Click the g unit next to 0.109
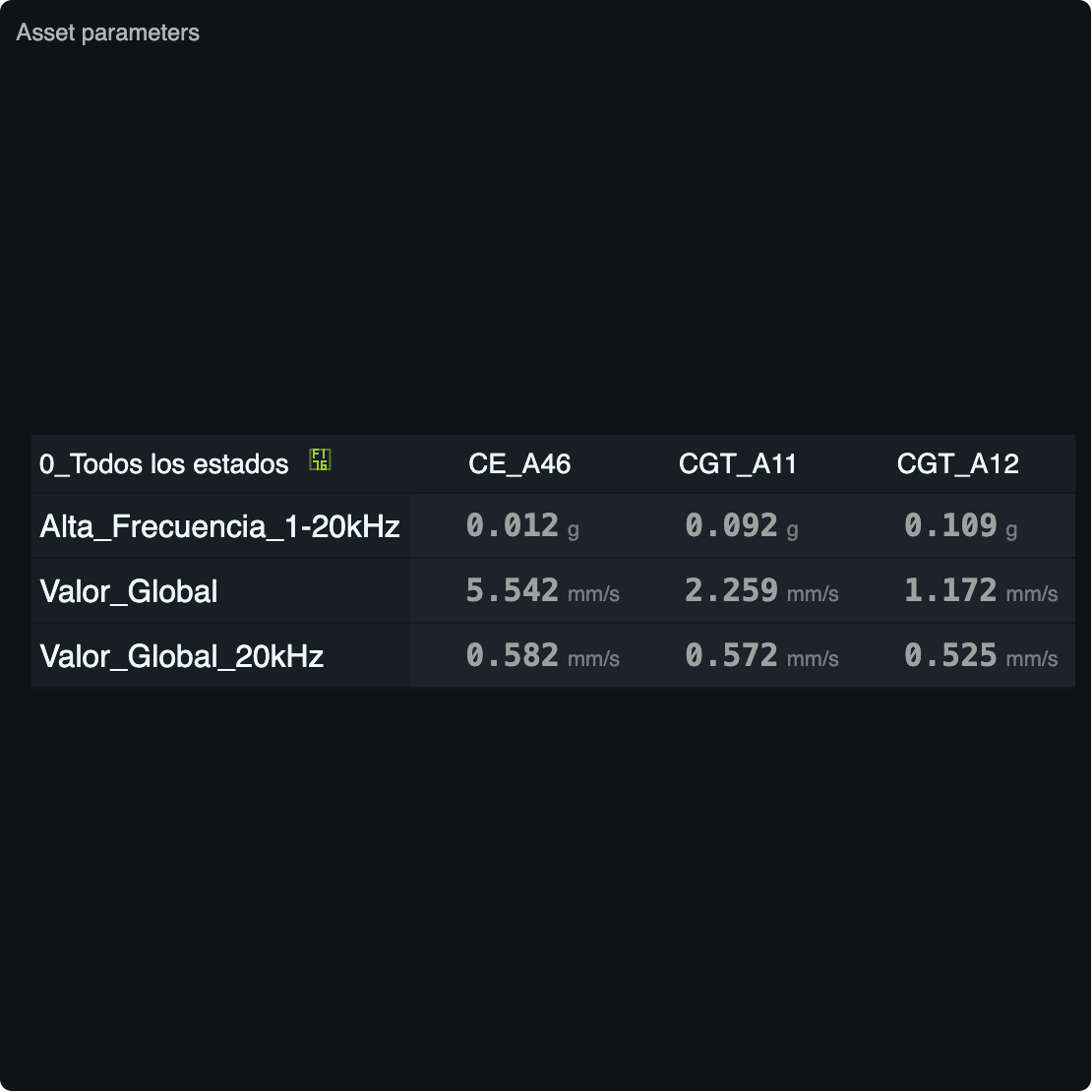The height and width of the screenshot is (1092, 1092). point(1011,530)
